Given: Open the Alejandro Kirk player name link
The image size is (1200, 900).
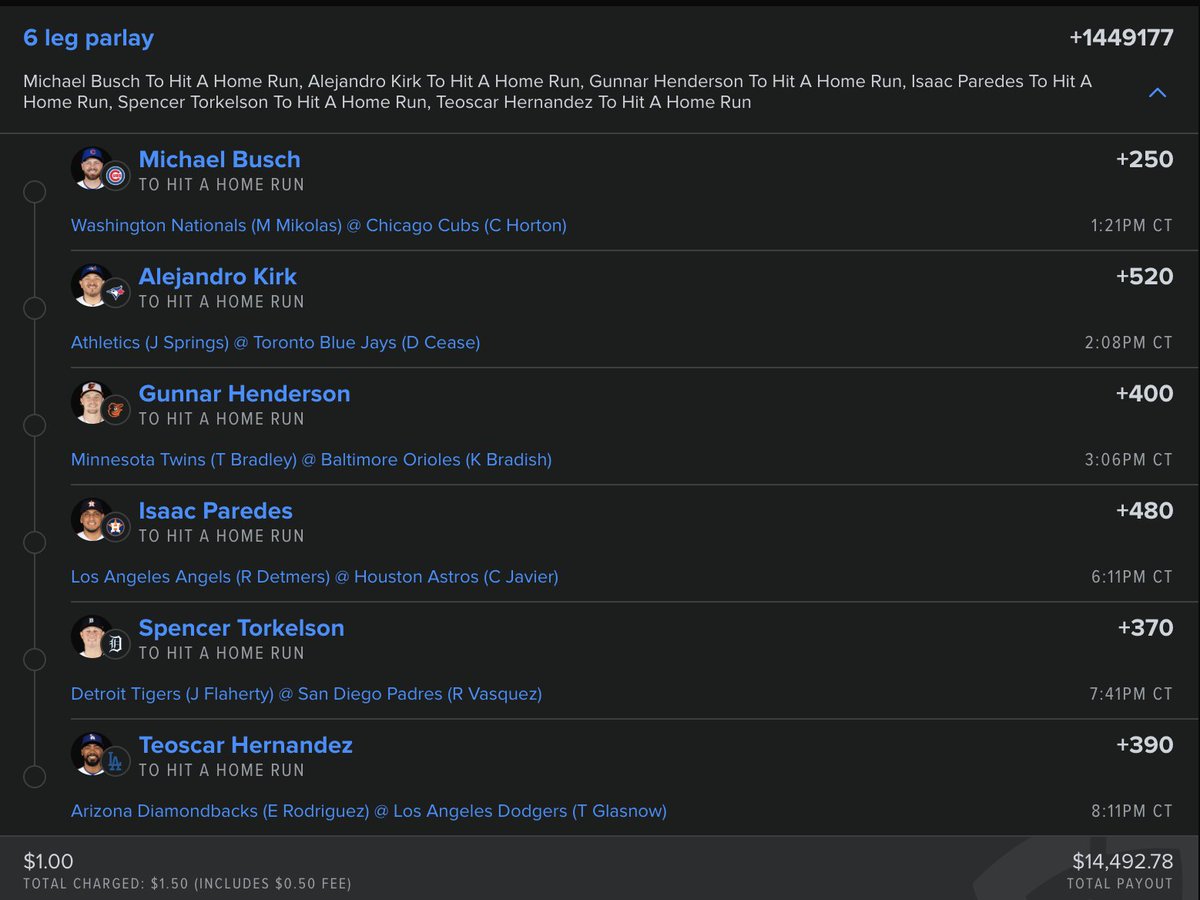Looking at the screenshot, I should point(217,276).
